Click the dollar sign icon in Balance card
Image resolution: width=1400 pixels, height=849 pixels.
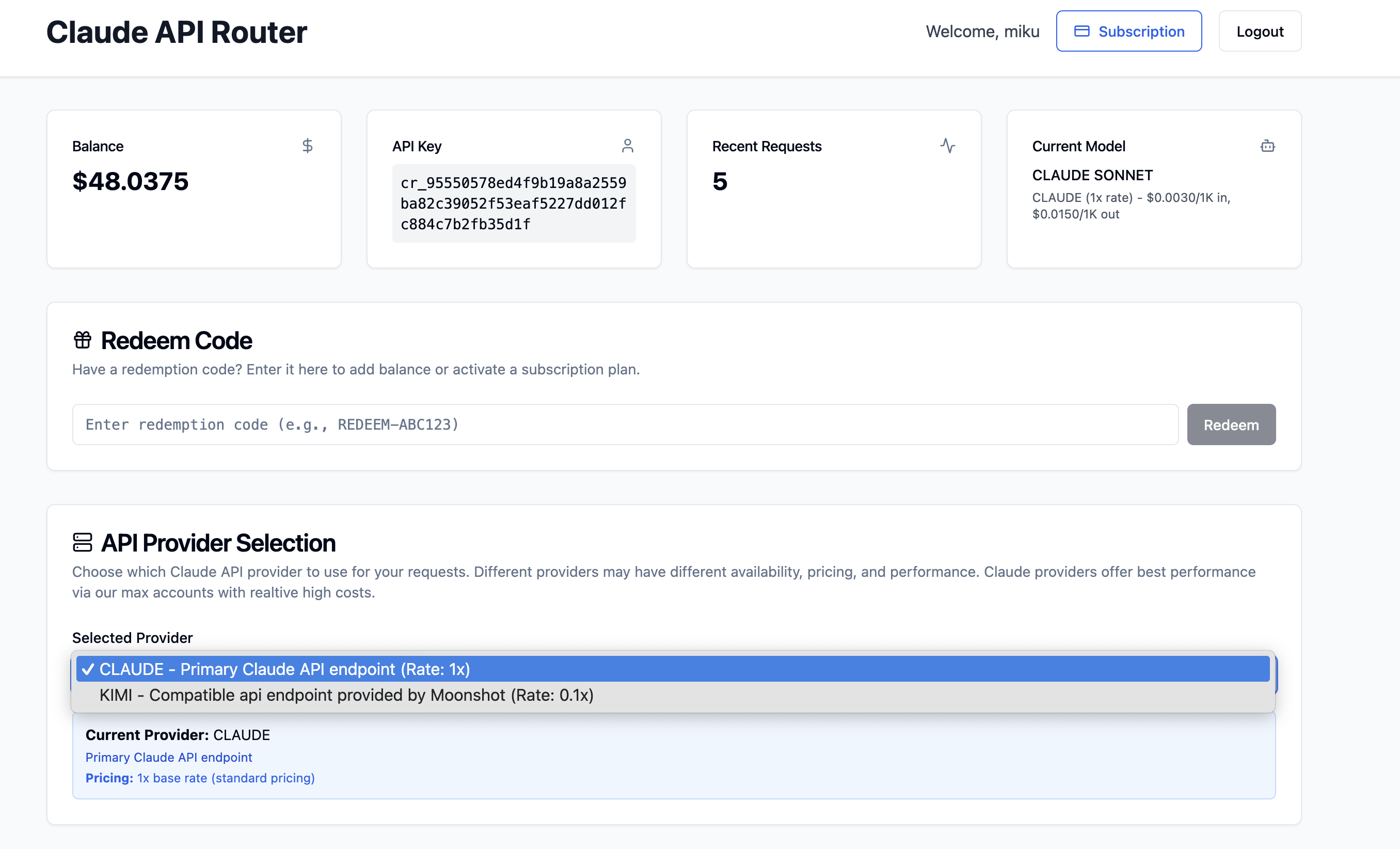point(307,146)
